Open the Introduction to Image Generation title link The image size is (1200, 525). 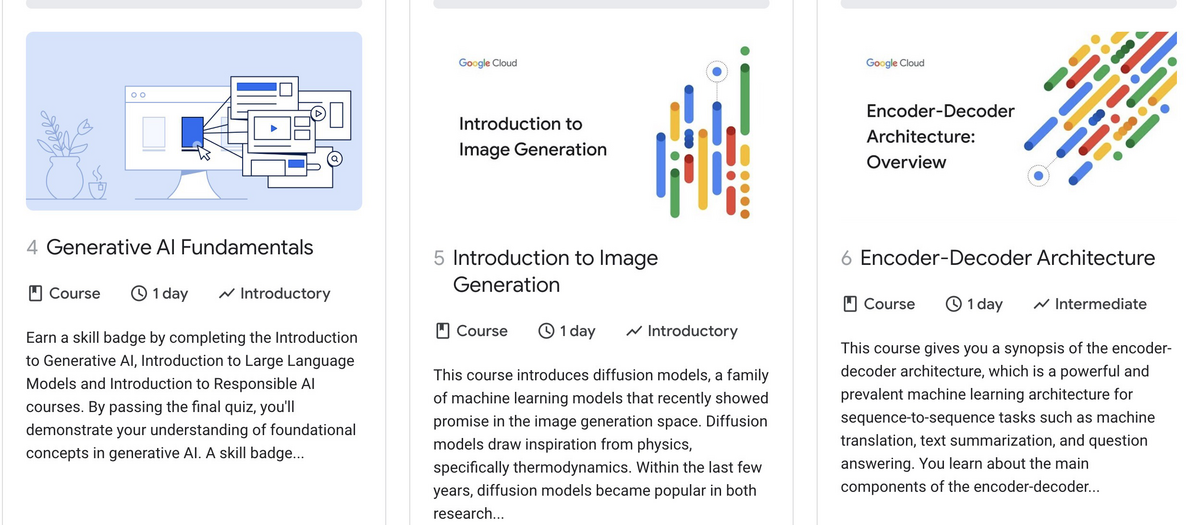point(555,271)
